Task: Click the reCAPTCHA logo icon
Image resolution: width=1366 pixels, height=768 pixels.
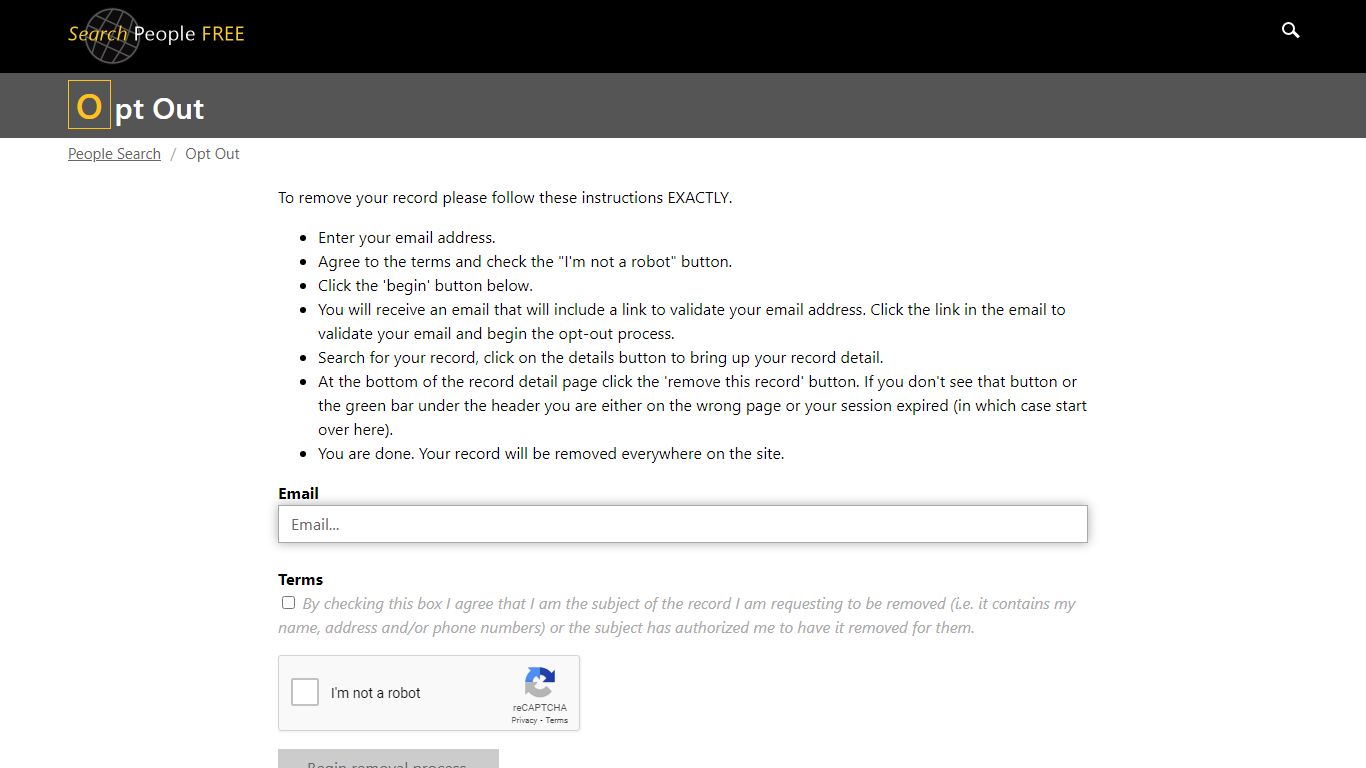Action: [539, 682]
